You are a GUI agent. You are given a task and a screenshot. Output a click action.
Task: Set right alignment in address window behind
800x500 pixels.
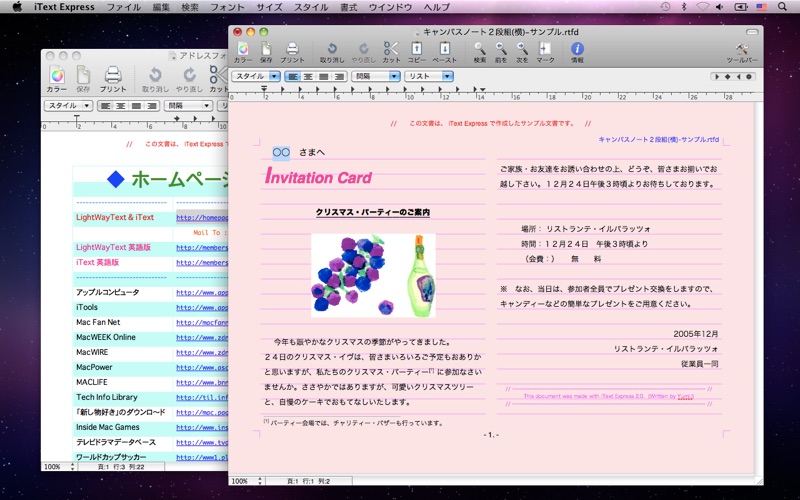click(x=152, y=106)
